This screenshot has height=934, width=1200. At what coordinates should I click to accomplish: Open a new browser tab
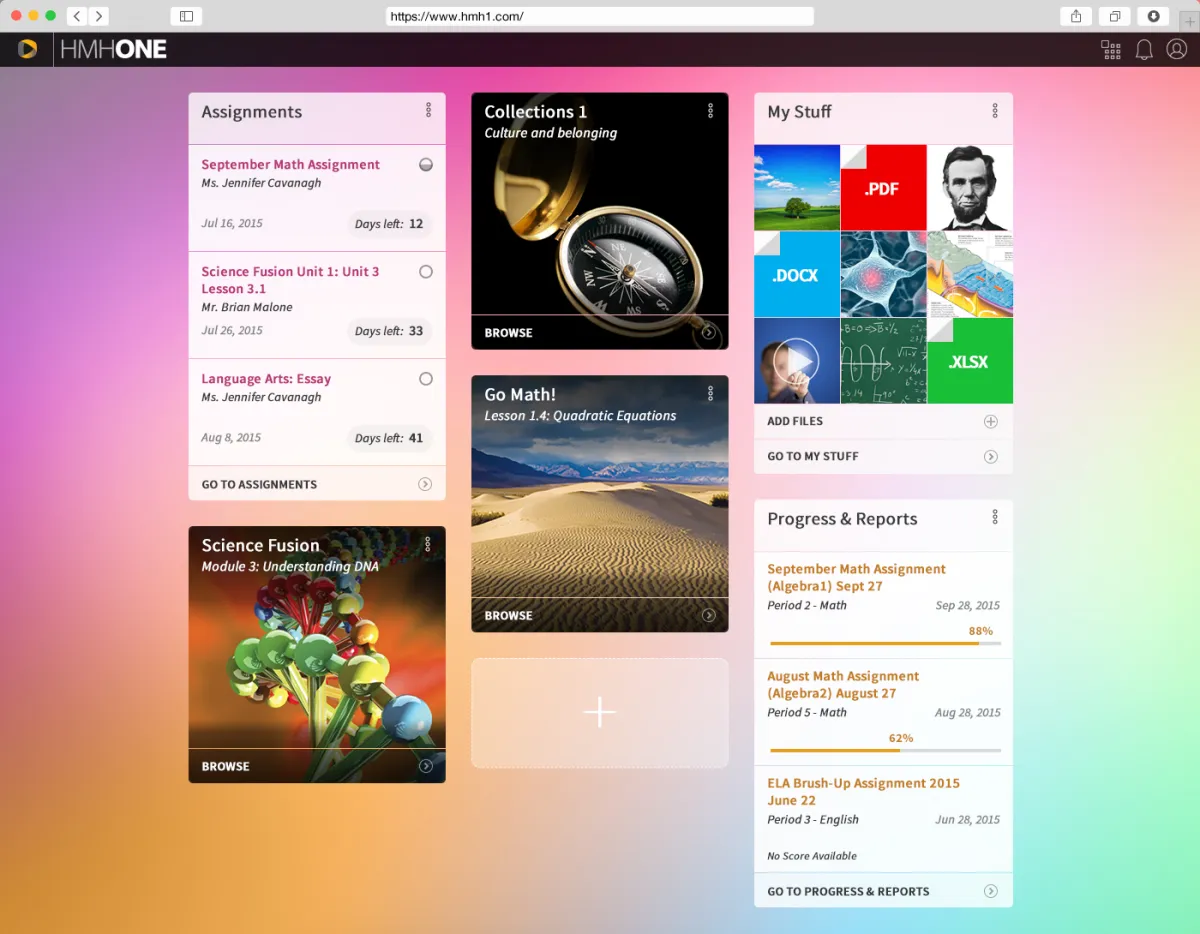[1189, 22]
